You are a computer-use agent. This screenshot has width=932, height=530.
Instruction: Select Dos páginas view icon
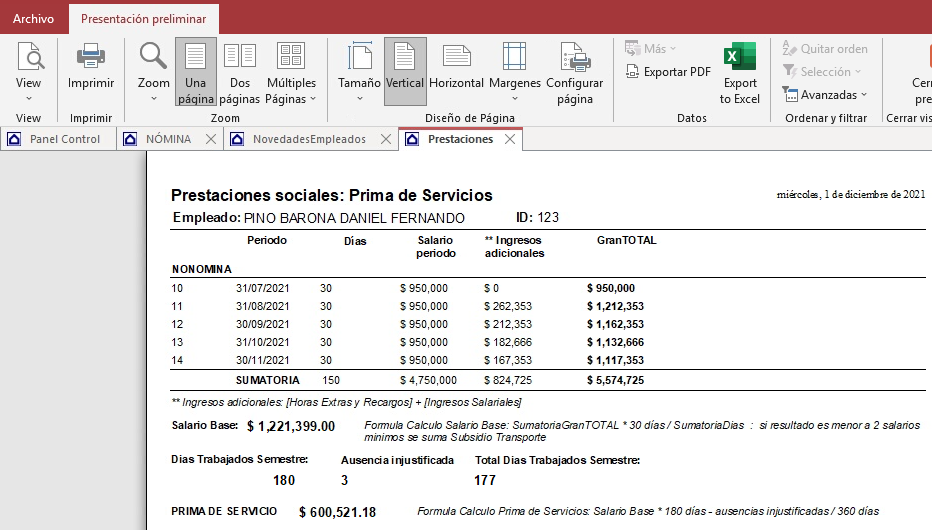coord(240,56)
